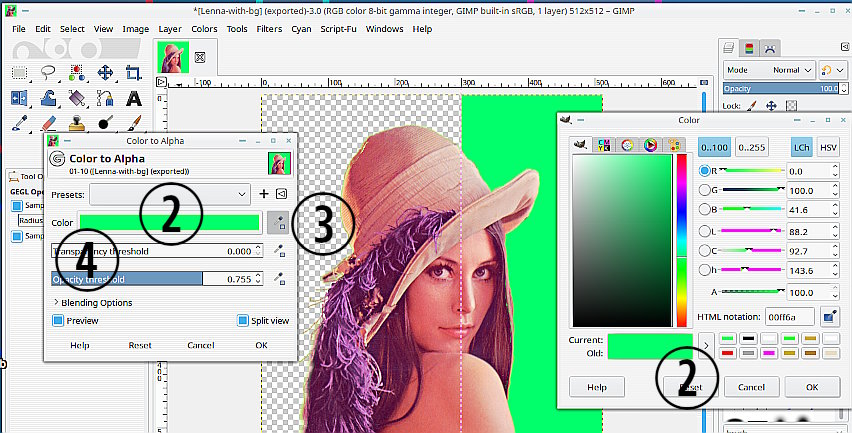Switch to Channels dock tab
Viewport: 852px width, 433px height.
click(x=749, y=48)
